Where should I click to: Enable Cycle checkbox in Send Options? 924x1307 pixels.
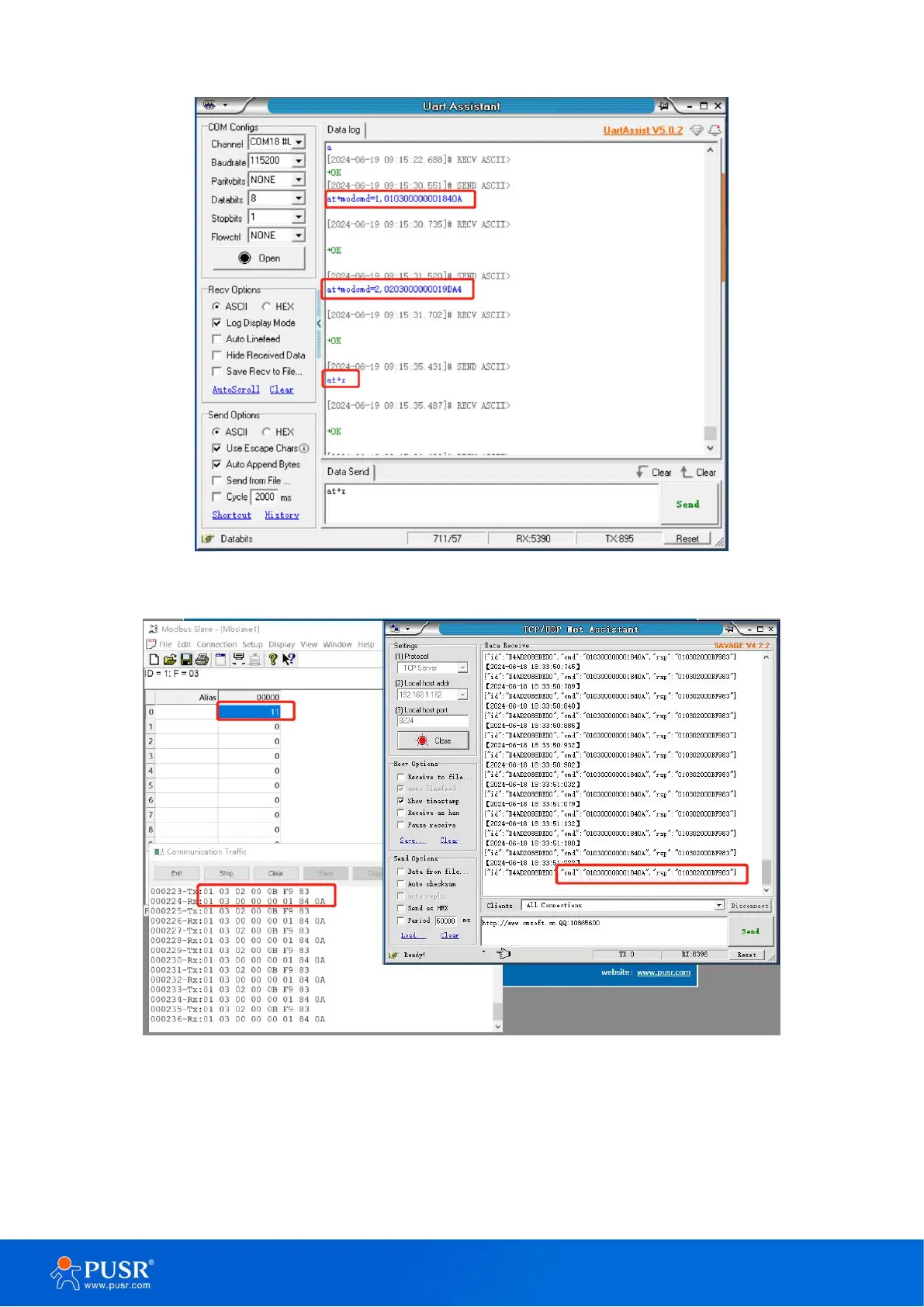[x=216, y=497]
